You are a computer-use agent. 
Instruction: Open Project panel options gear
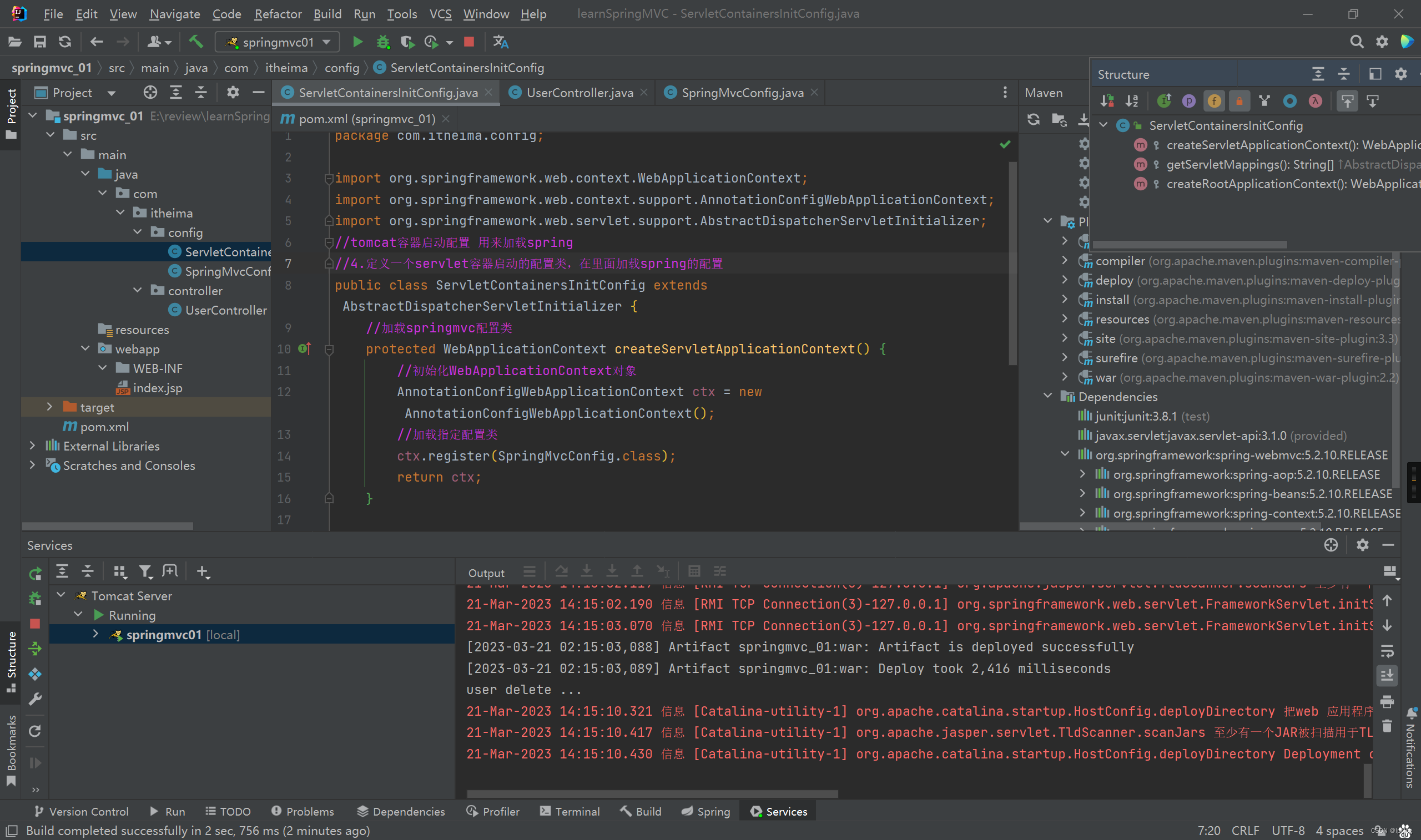tap(233, 92)
